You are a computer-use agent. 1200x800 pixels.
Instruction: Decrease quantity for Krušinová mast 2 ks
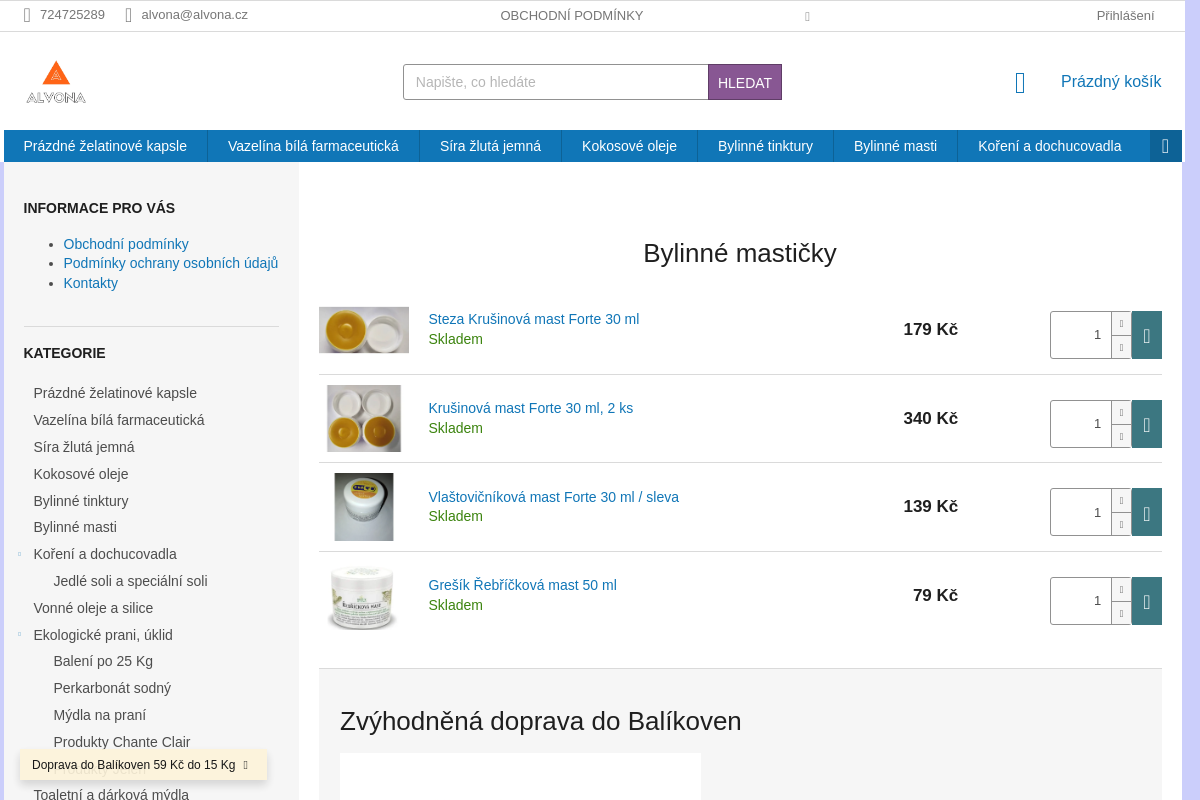(1121, 436)
